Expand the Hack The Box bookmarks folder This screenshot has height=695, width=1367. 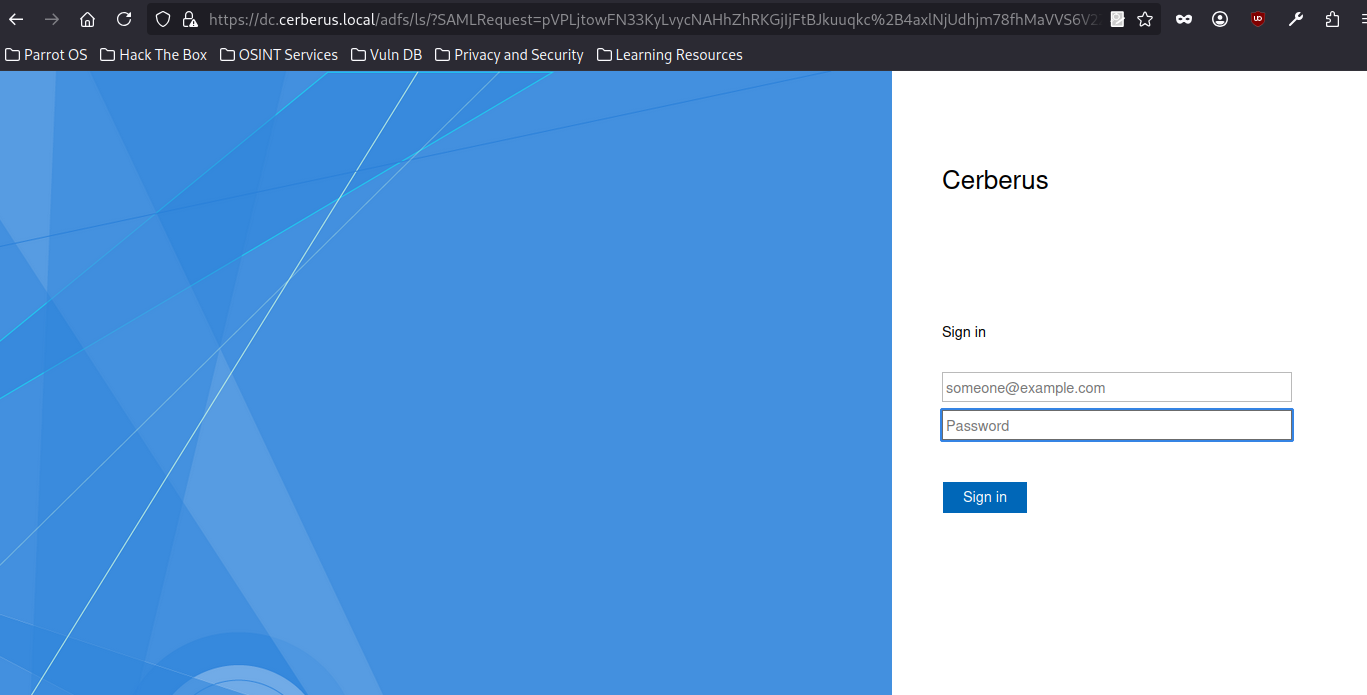[x=153, y=55]
